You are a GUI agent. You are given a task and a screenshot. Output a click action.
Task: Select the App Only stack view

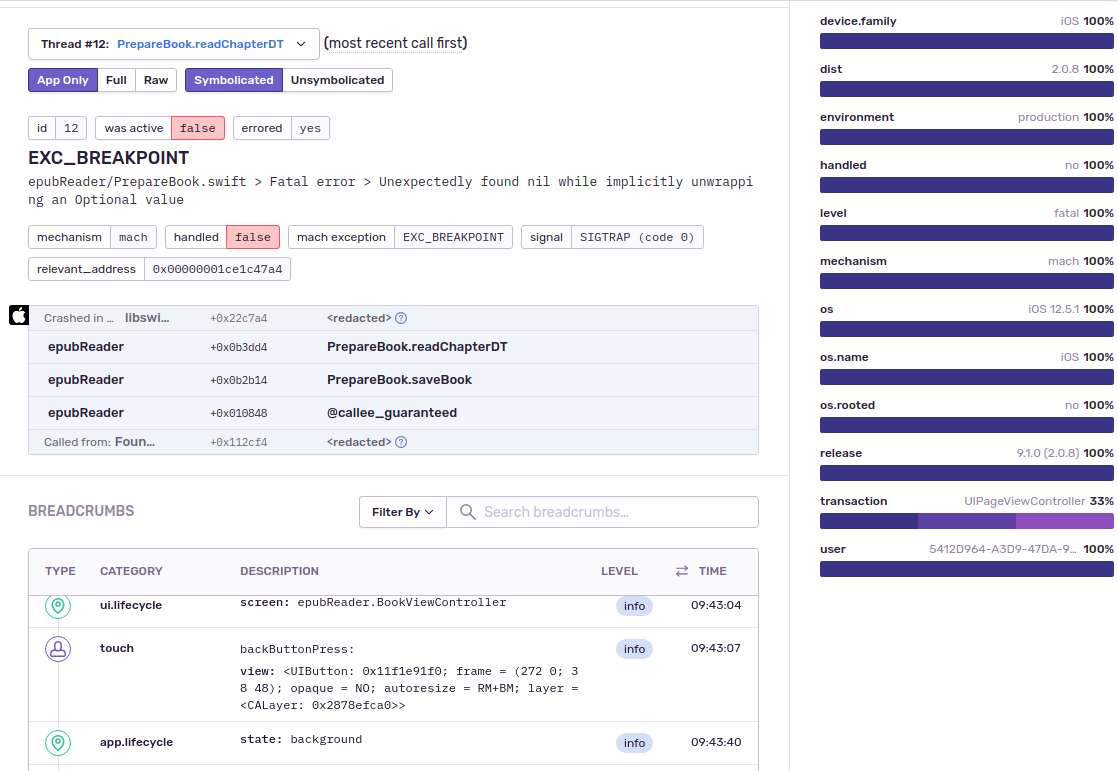[63, 80]
